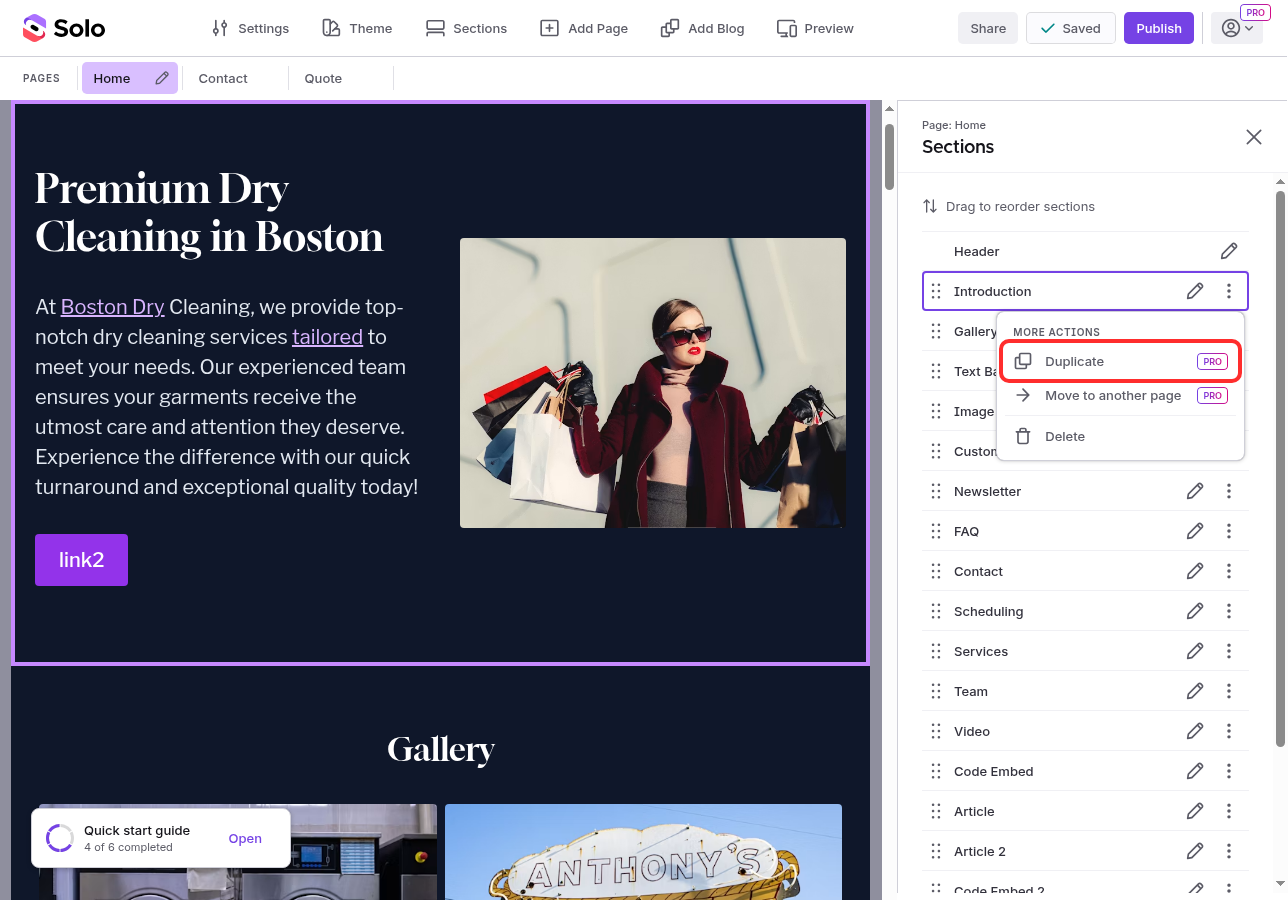
Task: Choose Delete from More Actions menu
Action: click(x=1121, y=436)
